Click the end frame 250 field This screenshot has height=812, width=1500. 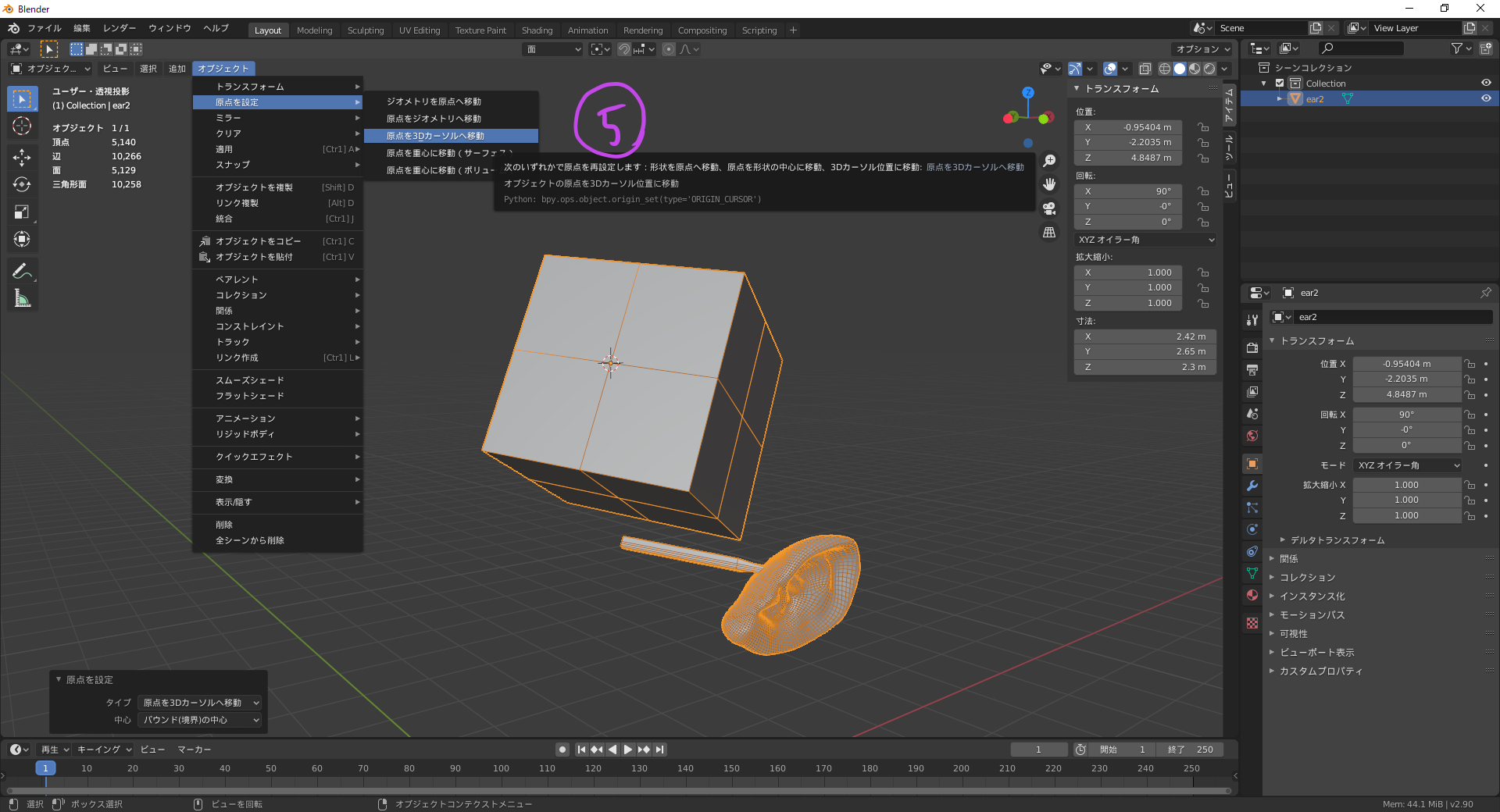1191,750
